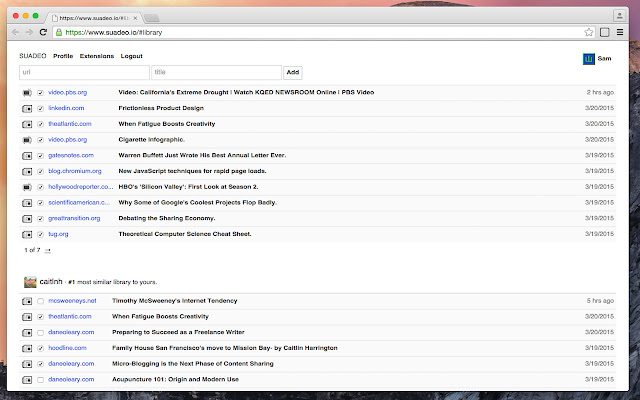The image size is (640, 400).
Task: Check the Preparing to Succeed row checkbox
Action: (x=40, y=333)
